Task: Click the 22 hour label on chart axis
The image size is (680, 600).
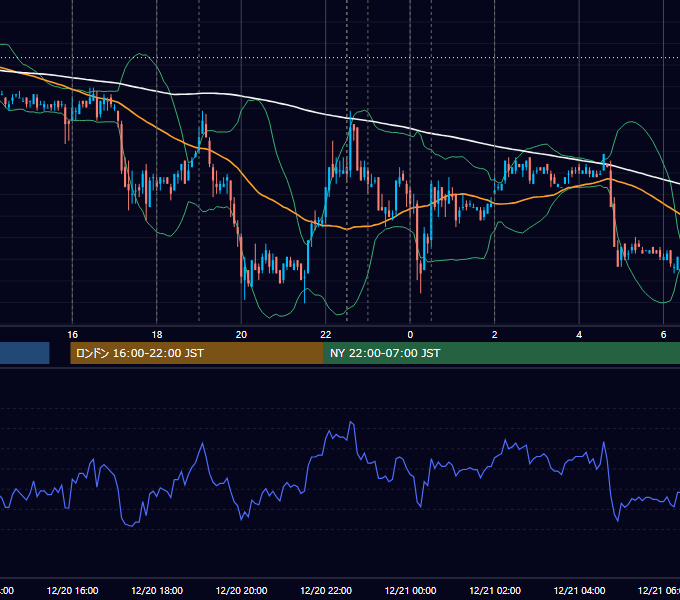Action: point(326,335)
